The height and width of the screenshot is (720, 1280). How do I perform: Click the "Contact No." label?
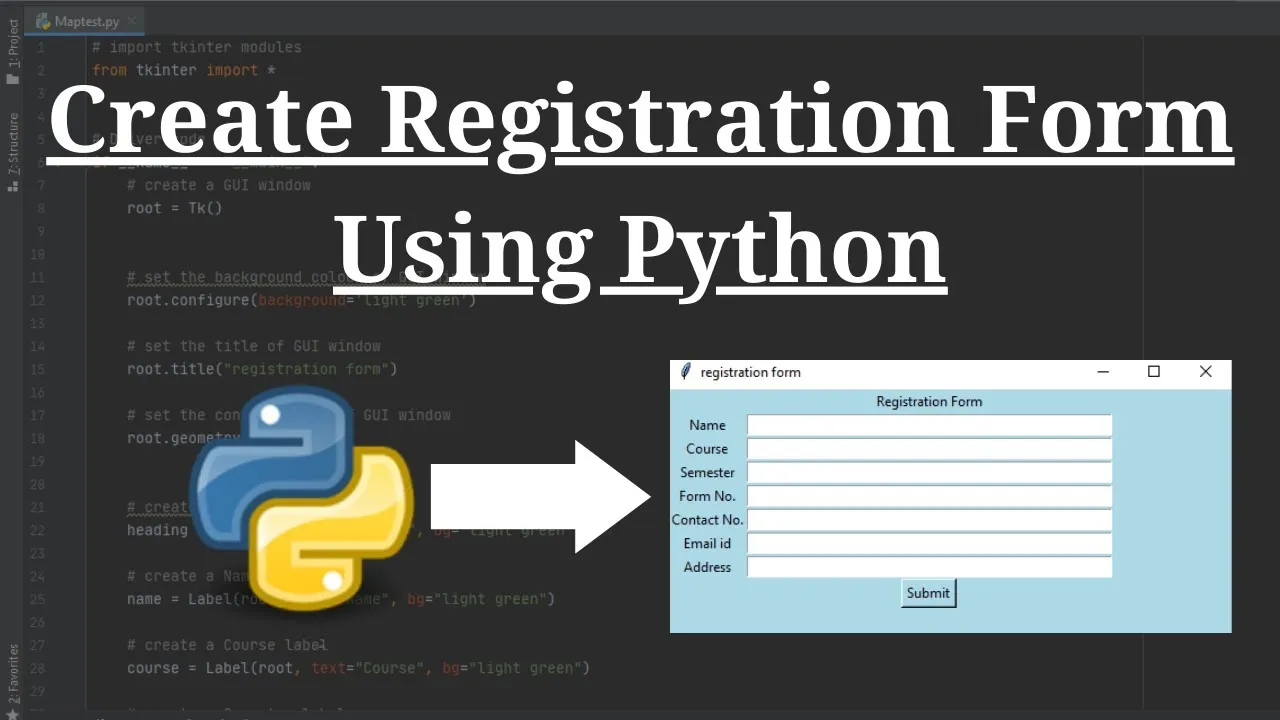(707, 520)
